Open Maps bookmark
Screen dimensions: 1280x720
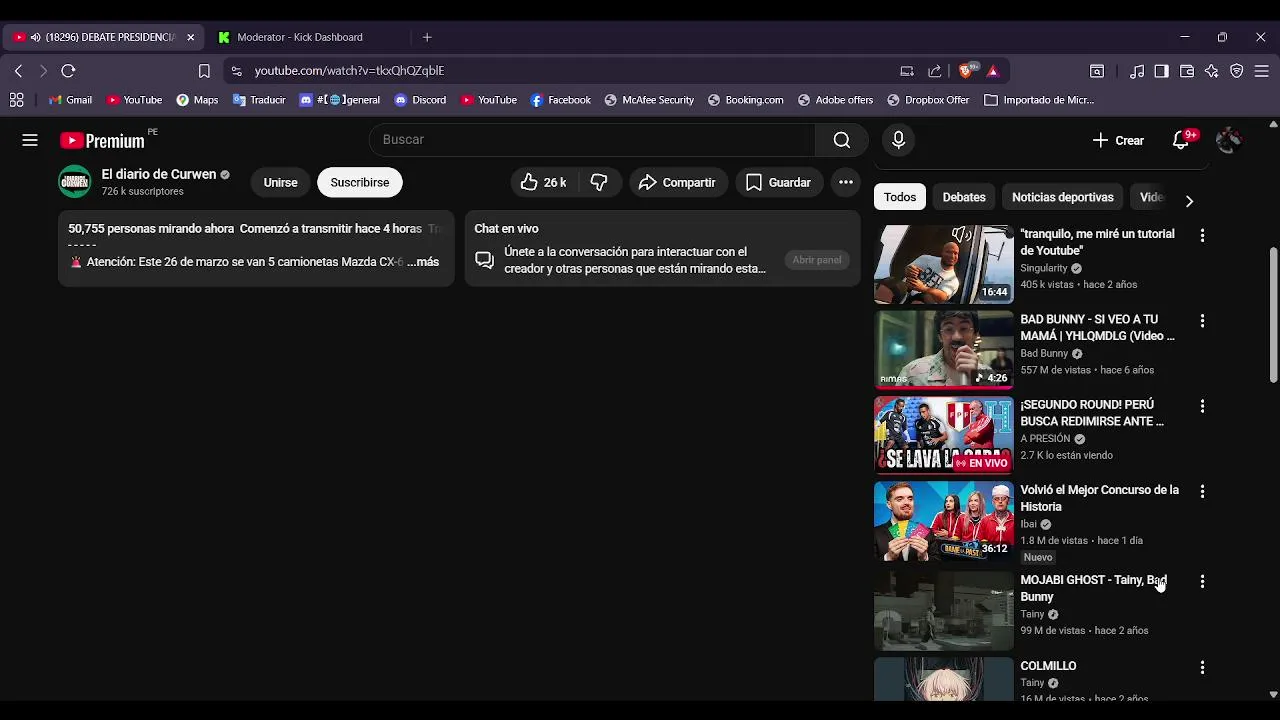(x=197, y=100)
